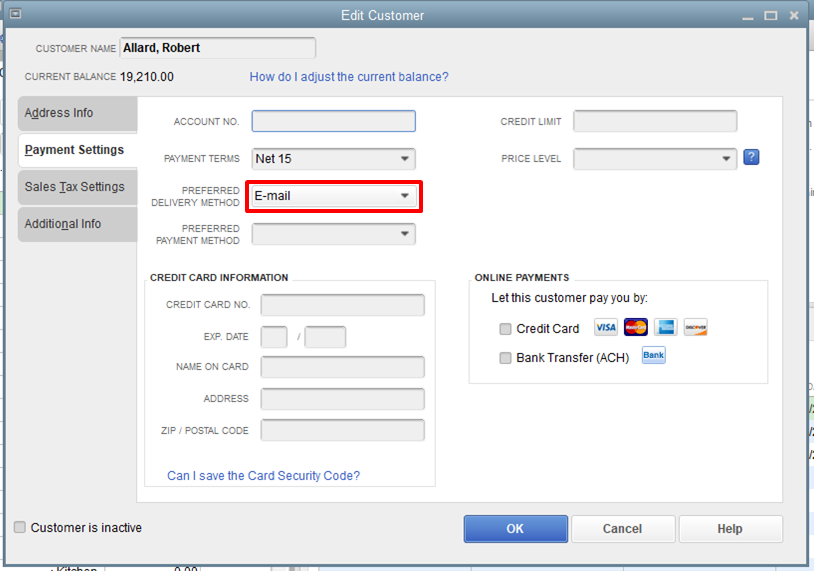Focus the Account No. input field
The image size is (814, 571).
click(x=333, y=121)
